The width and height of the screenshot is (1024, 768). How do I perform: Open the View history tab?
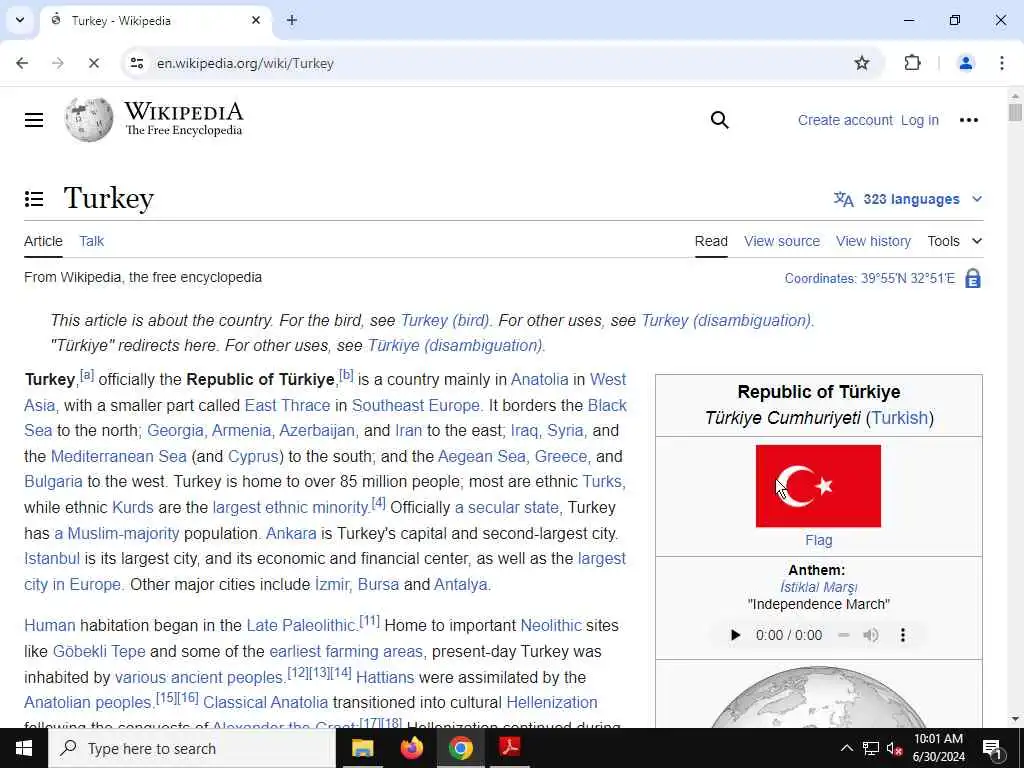(873, 241)
